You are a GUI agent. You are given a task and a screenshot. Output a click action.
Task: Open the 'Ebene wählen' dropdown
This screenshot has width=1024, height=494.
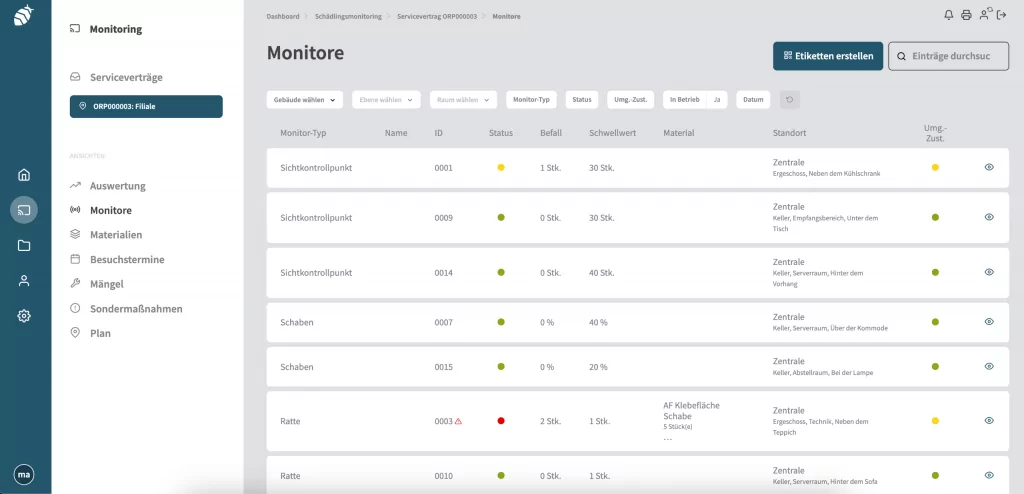[x=386, y=99]
